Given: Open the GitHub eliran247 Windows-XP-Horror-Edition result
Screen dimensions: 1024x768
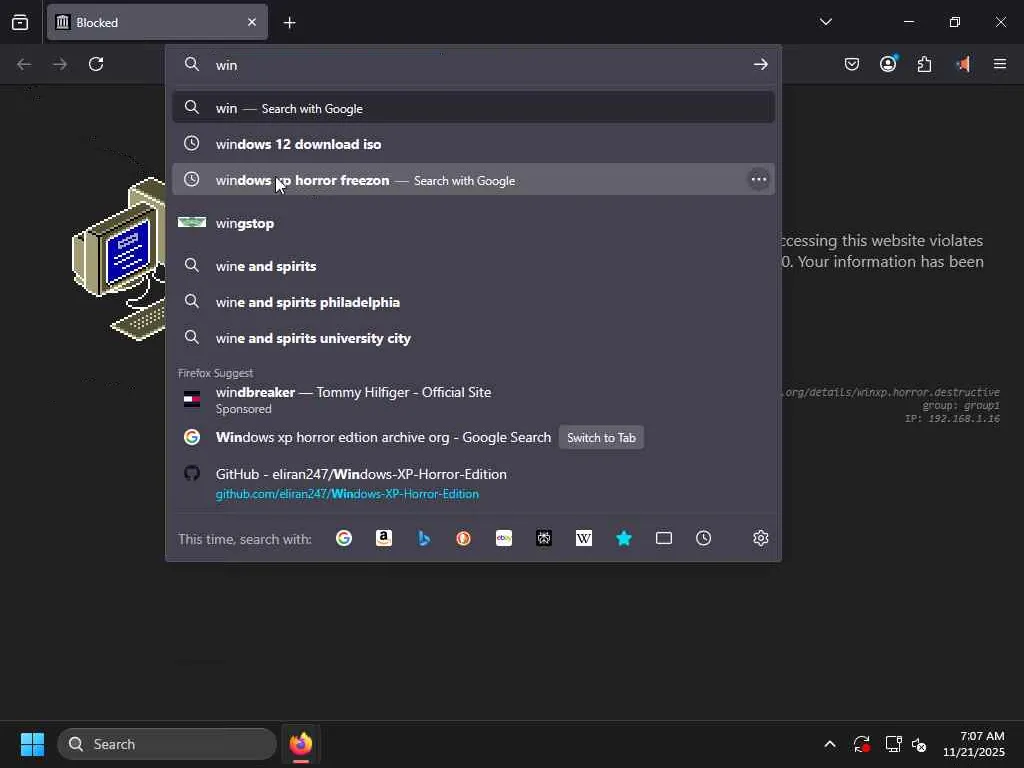Looking at the screenshot, I should [x=473, y=483].
